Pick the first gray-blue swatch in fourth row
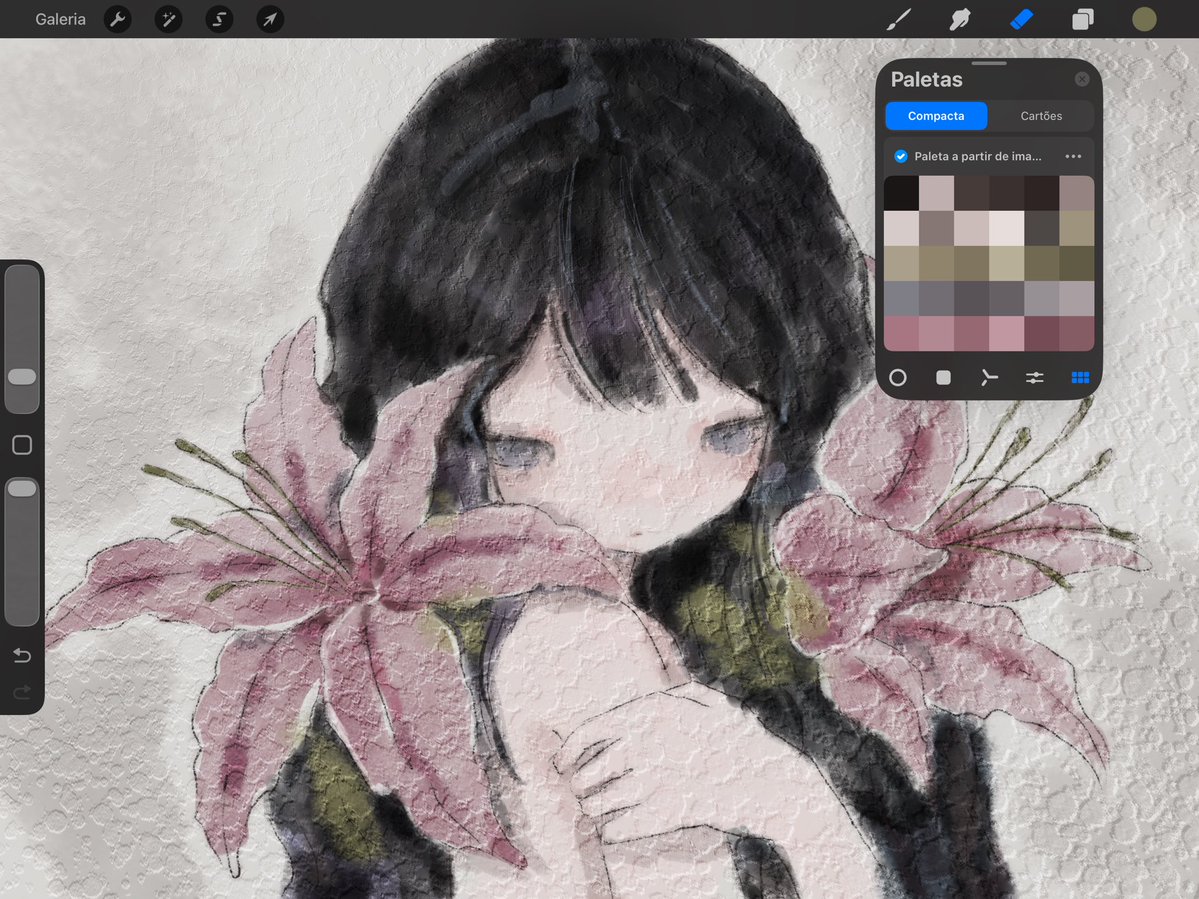The width and height of the screenshot is (1199, 899). pos(902,299)
